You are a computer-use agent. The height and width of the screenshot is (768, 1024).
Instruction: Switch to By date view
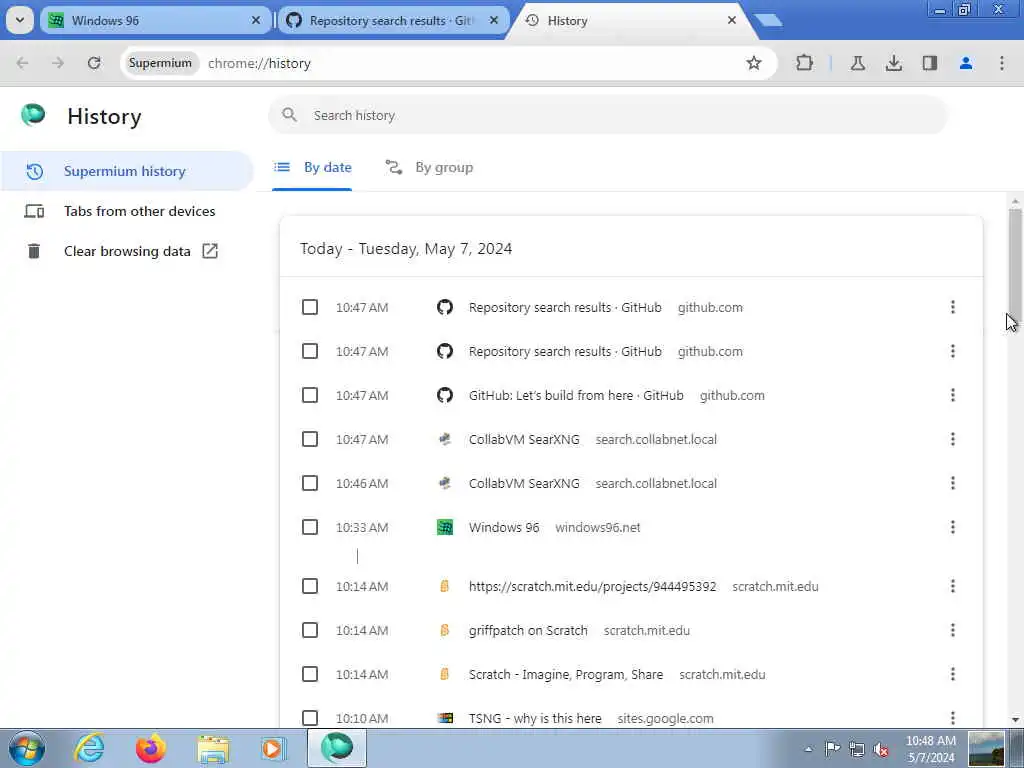(x=312, y=168)
